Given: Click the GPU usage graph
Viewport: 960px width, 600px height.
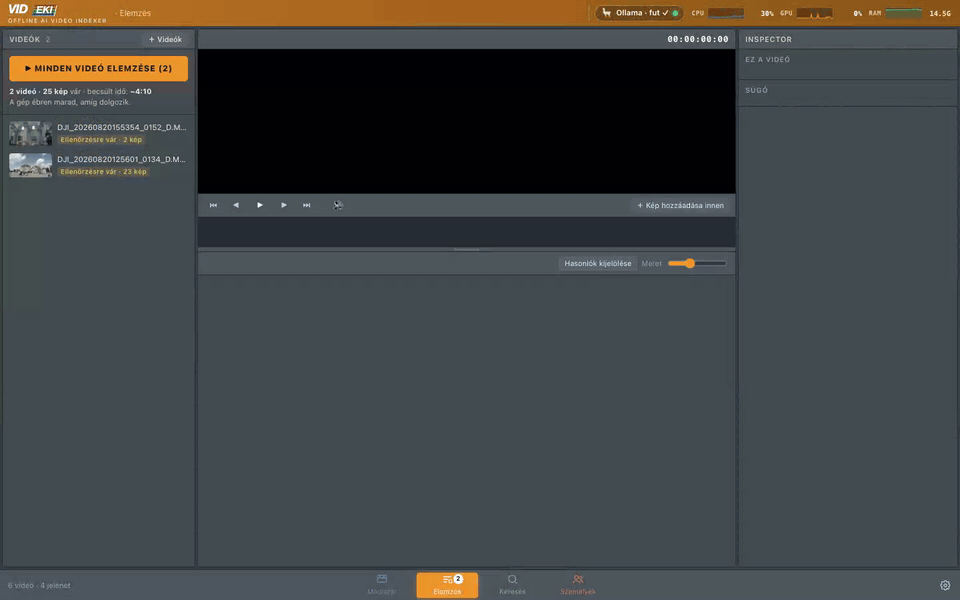Looking at the screenshot, I should pos(814,13).
